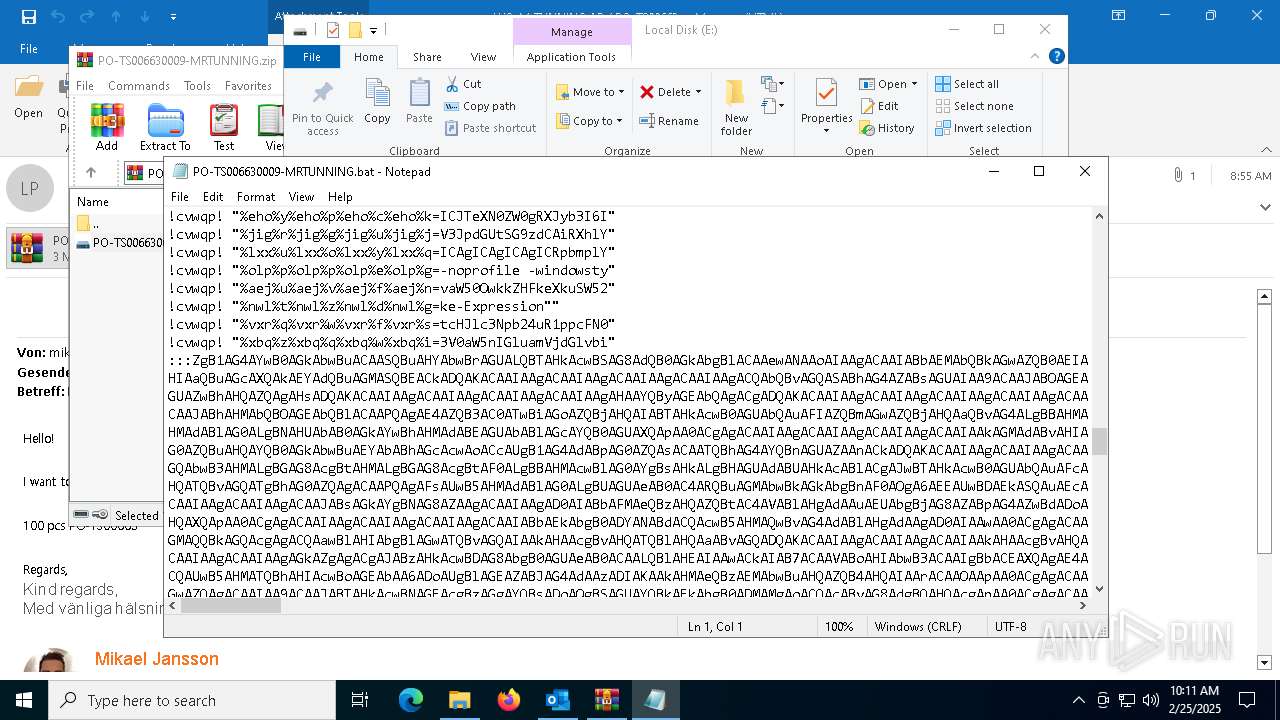
Task: Click Select all in Explorer ribbon
Action: [x=967, y=84]
